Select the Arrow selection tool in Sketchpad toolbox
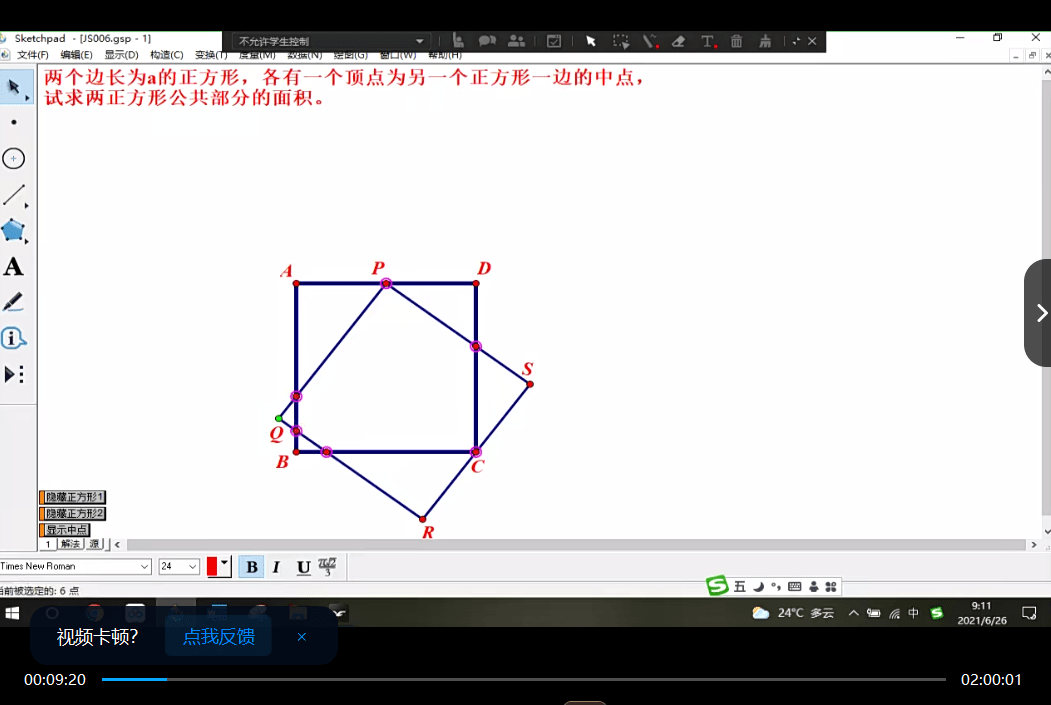The width and height of the screenshot is (1051, 705). pos(13,87)
